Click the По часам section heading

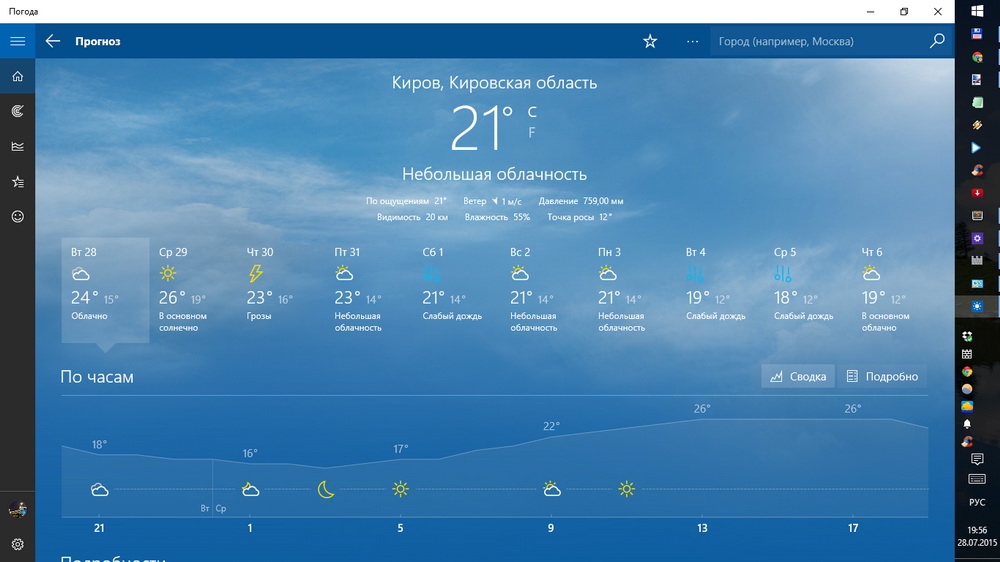pyautogui.click(x=97, y=377)
